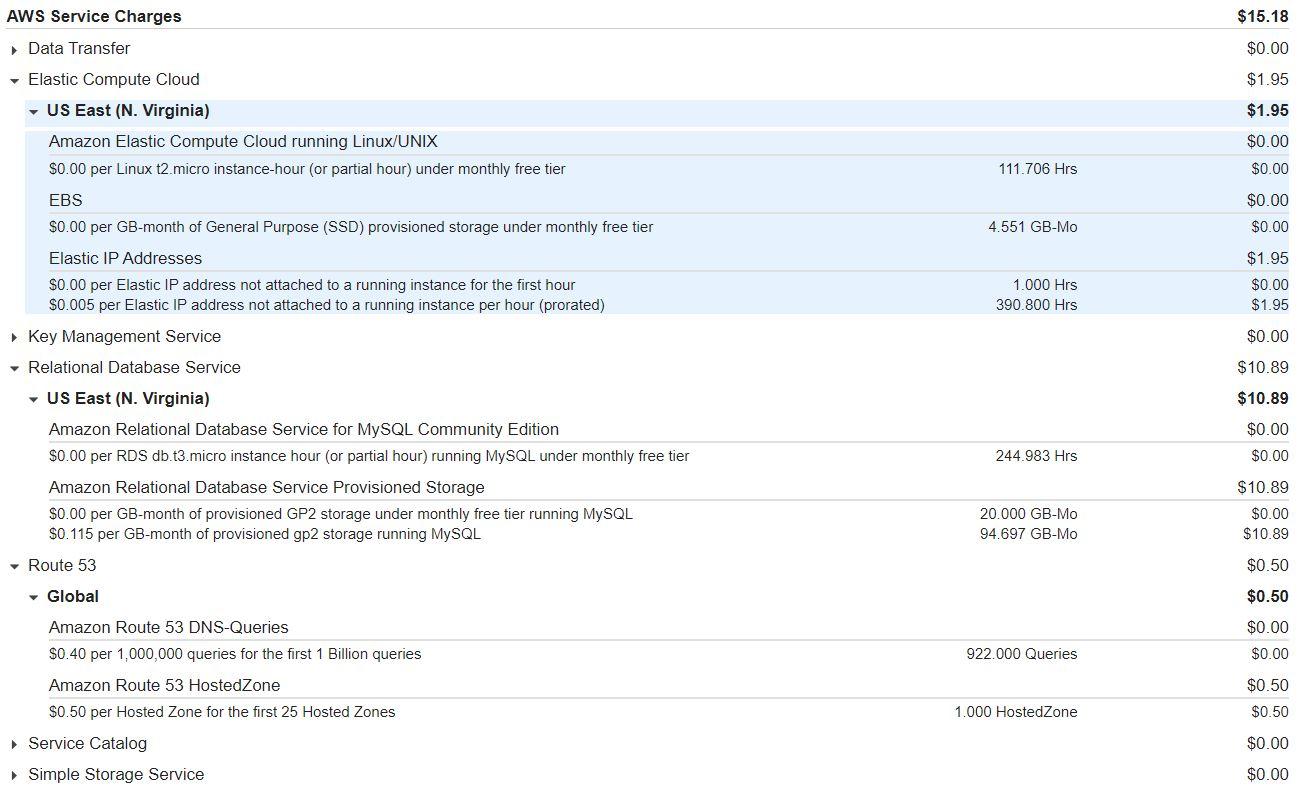The width and height of the screenshot is (1315, 793).
Task: Click the 1.000 HostedZone usage value
Action: coord(1016,712)
